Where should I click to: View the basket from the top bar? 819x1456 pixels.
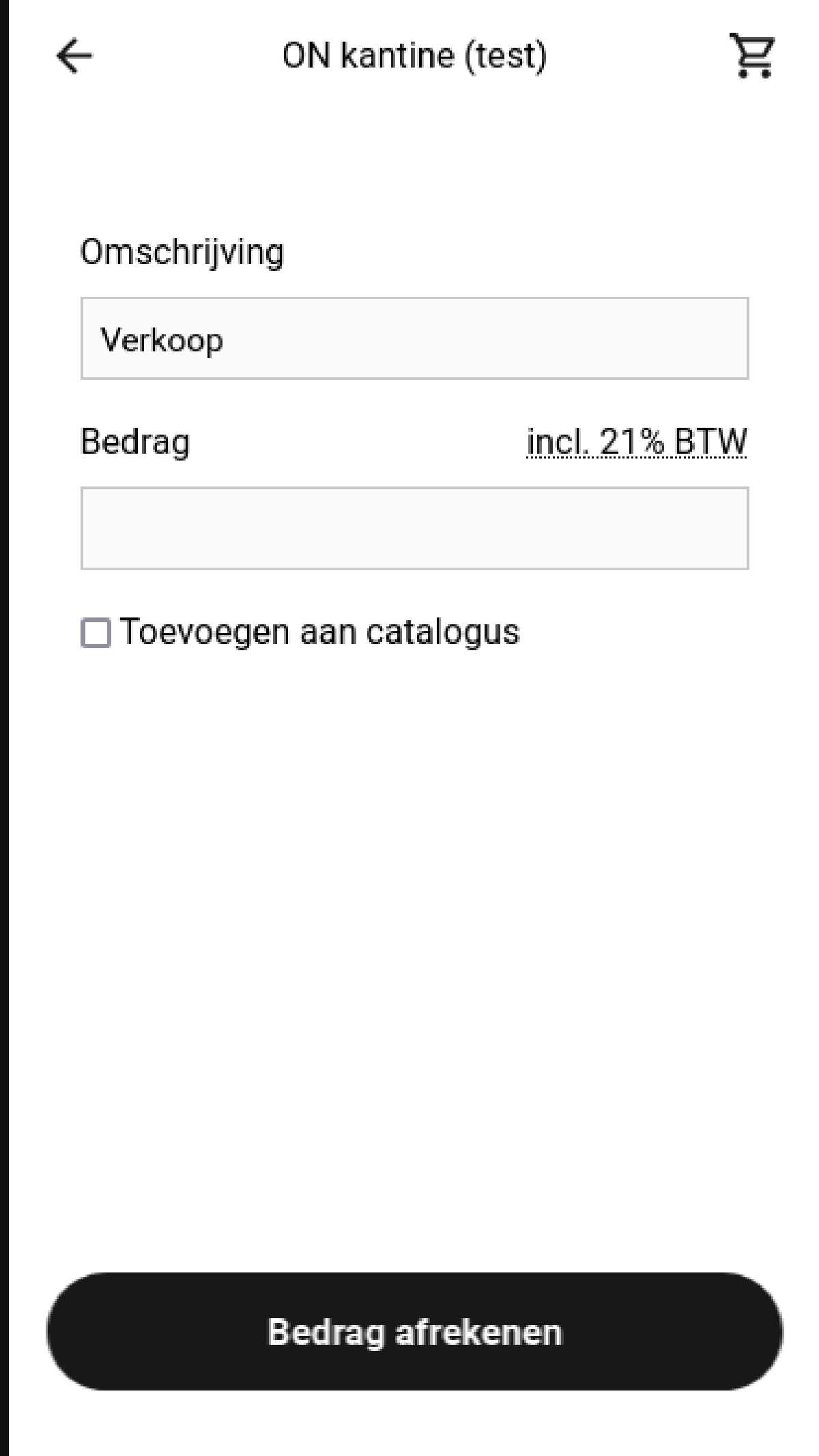[753, 55]
